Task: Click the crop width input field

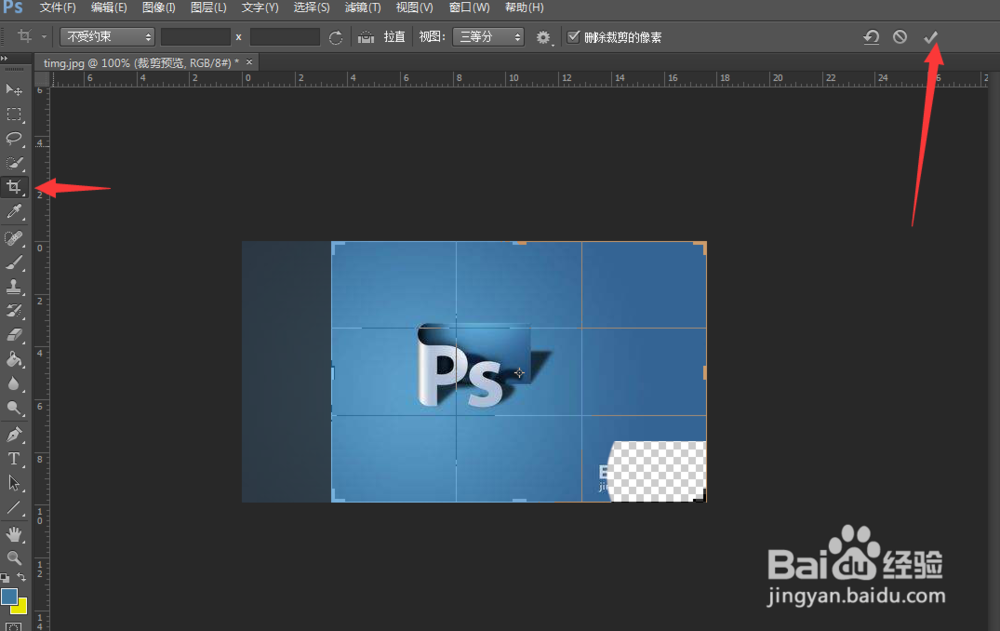Action: coord(195,37)
